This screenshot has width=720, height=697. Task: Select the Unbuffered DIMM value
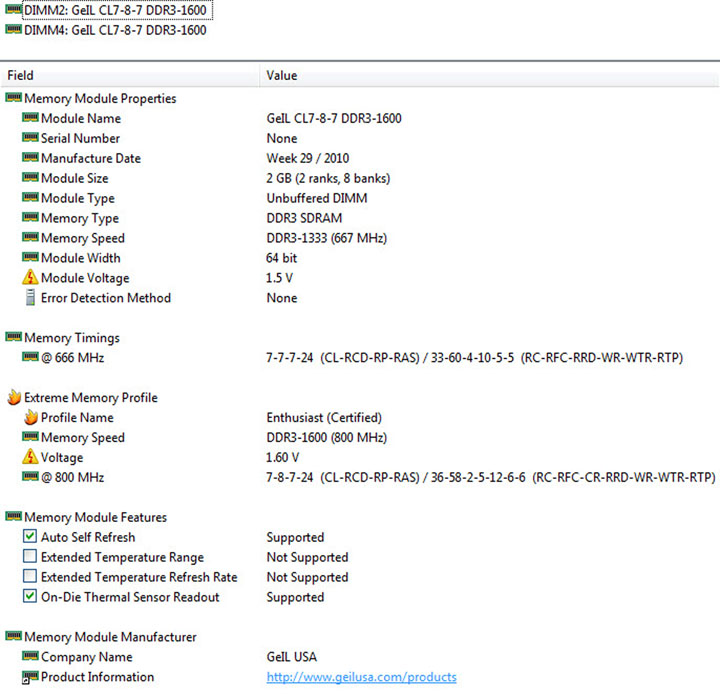tap(317, 198)
